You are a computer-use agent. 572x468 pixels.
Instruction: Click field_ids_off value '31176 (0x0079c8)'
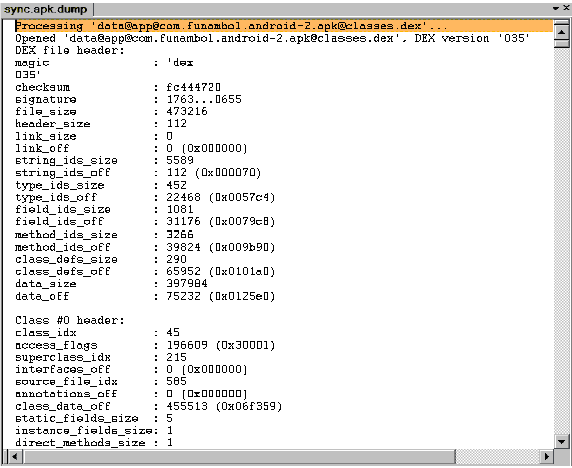tap(221, 222)
